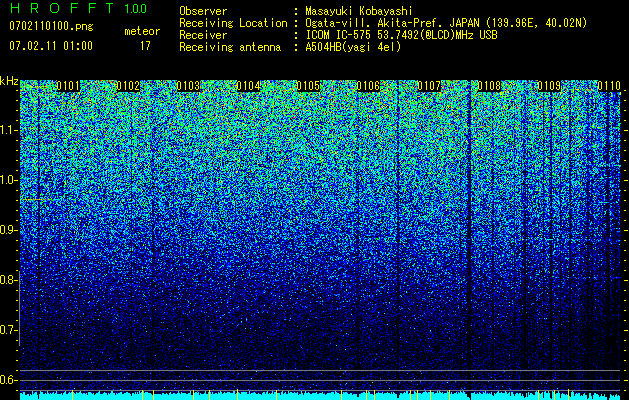Click the 0102 time marker label
The width and height of the screenshot is (629, 400).
[128, 86]
